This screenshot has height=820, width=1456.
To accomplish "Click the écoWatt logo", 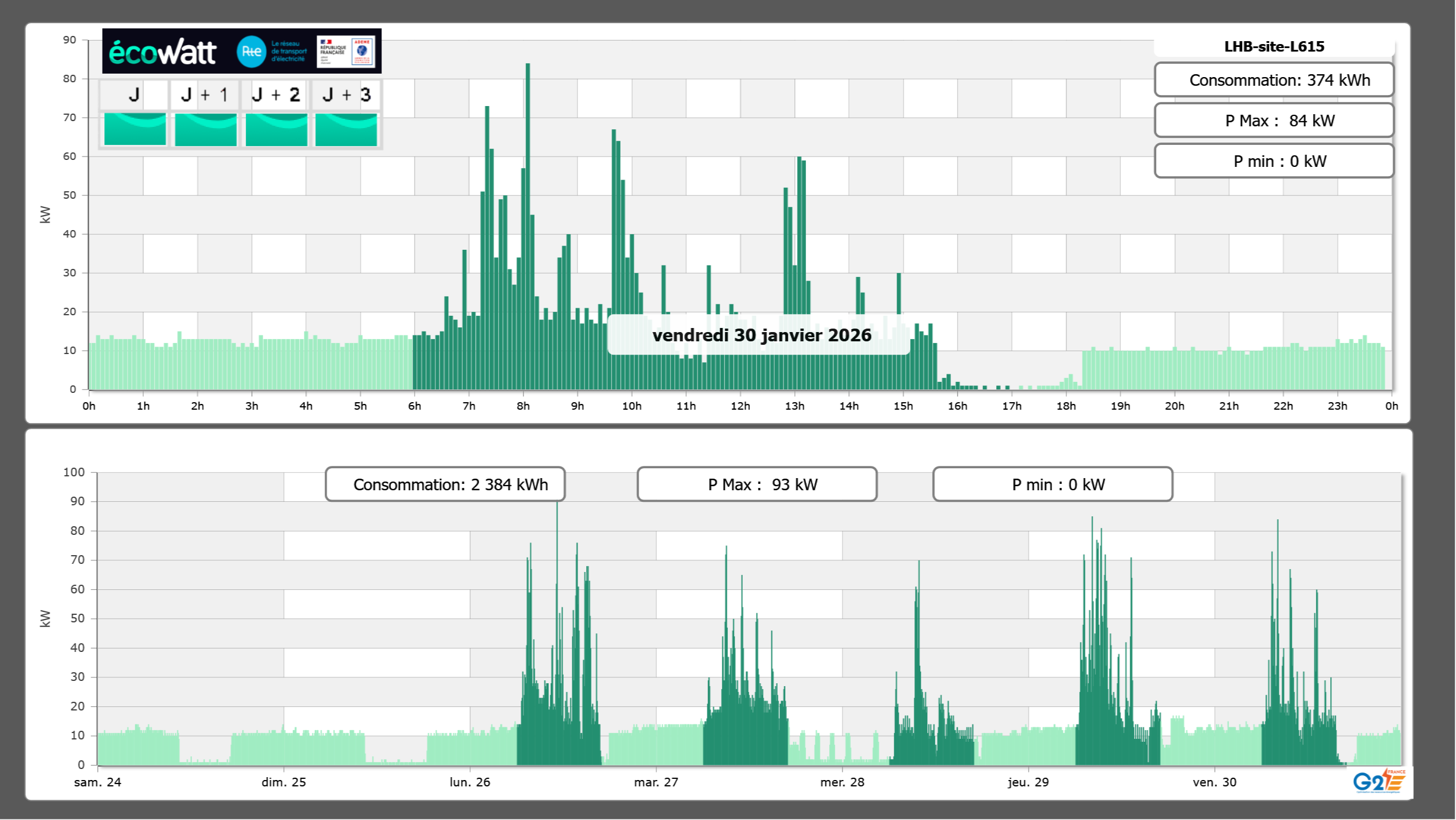I will (x=162, y=52).
